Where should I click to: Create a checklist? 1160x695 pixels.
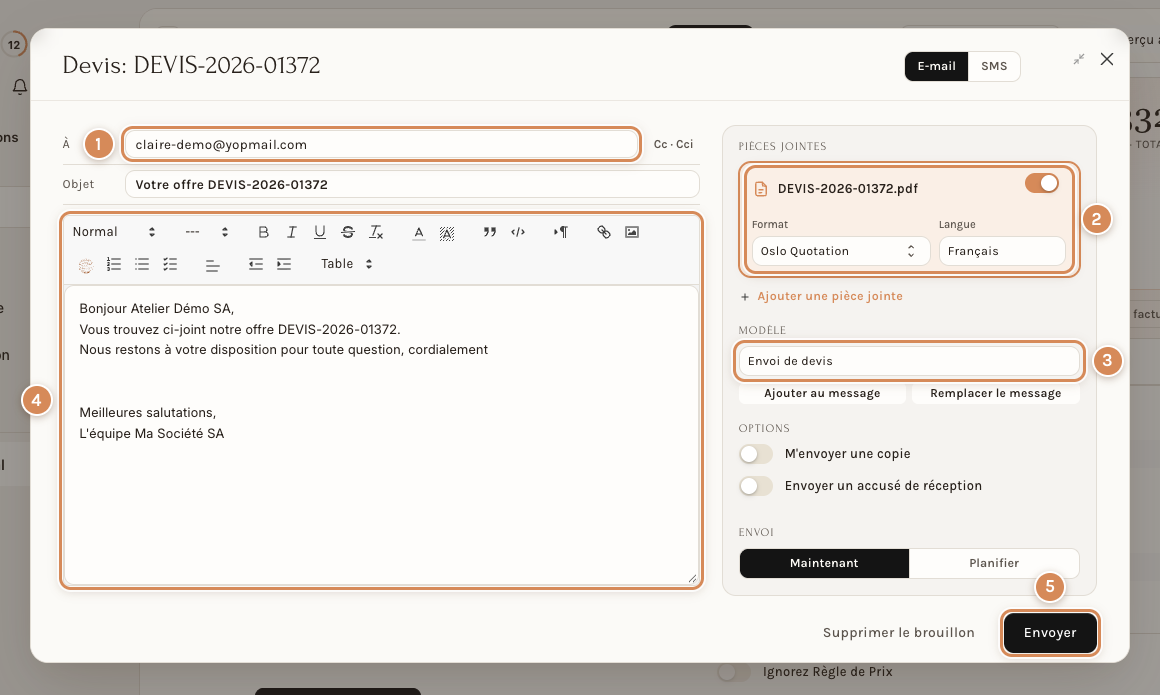[x=170, y=264]
